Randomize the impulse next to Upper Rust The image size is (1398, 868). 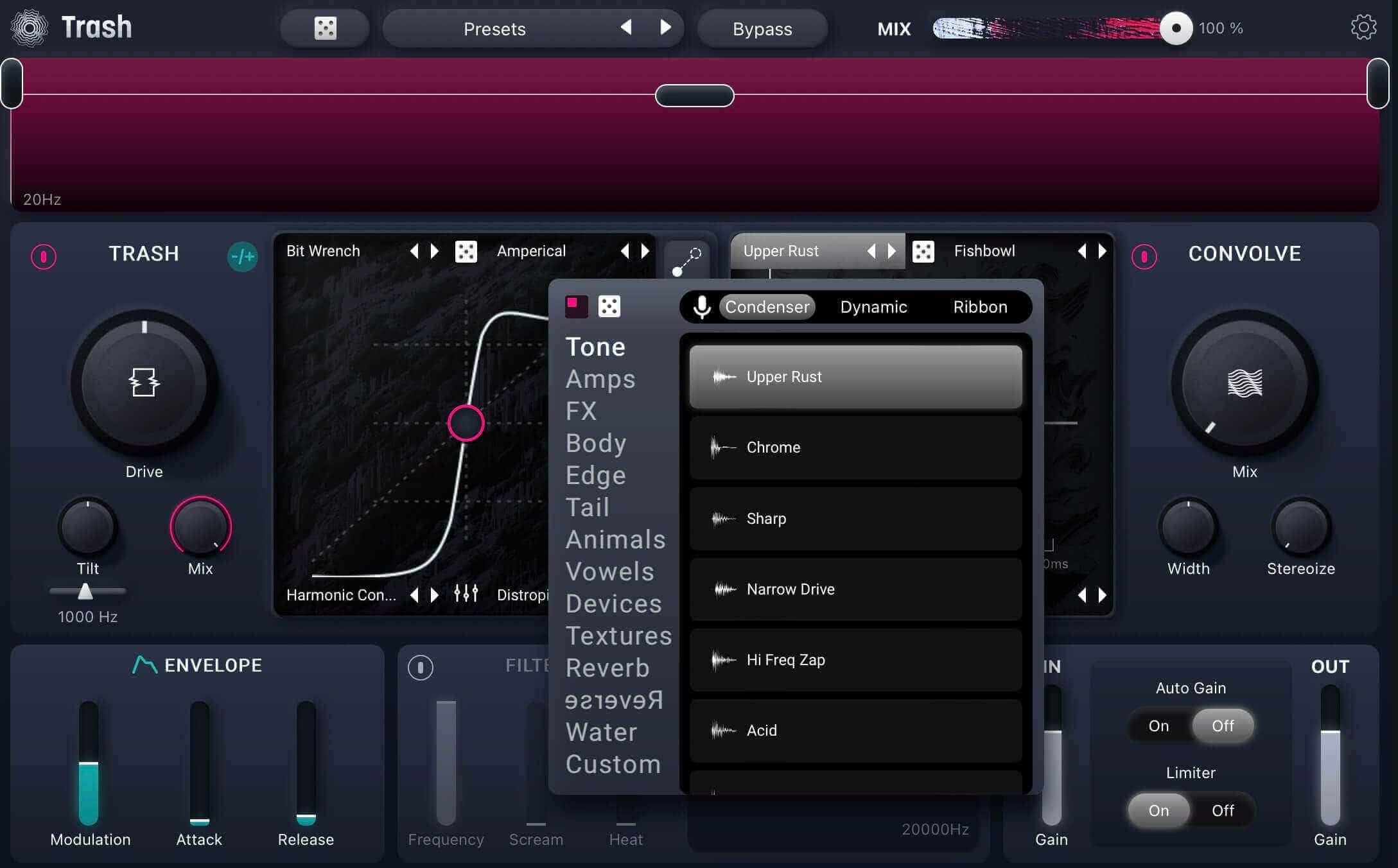click(x=923, y=251)
